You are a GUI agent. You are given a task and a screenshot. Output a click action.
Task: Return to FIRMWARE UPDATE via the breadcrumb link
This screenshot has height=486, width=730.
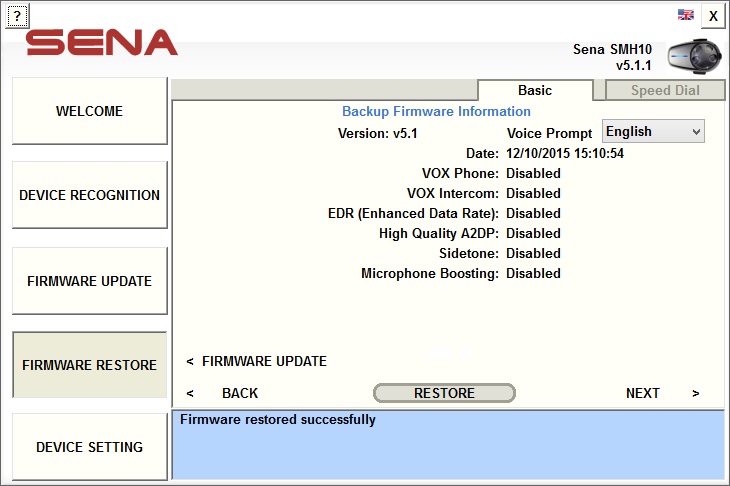[x=264, y=361]
